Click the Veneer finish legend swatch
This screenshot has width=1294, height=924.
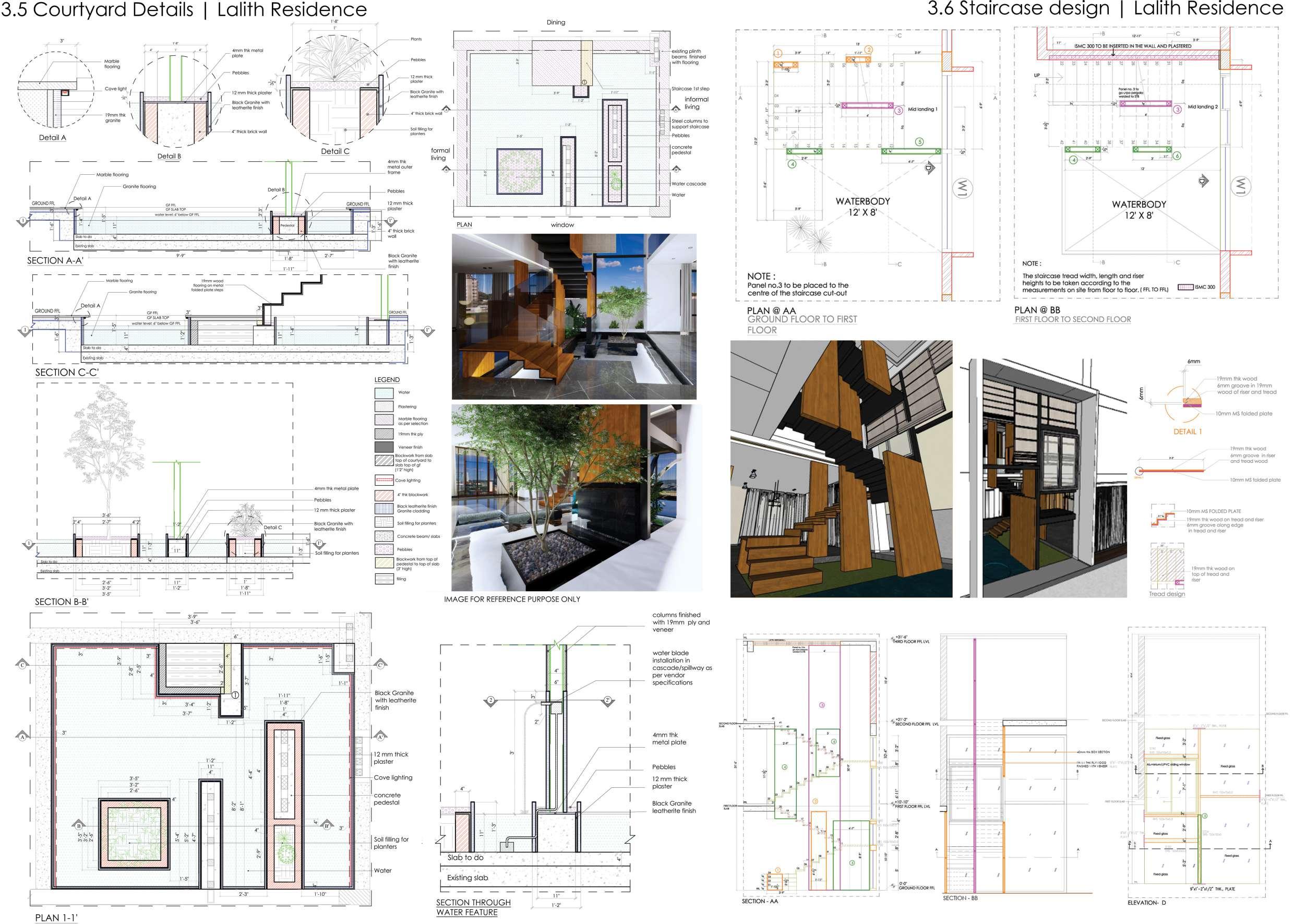(384, 447)
